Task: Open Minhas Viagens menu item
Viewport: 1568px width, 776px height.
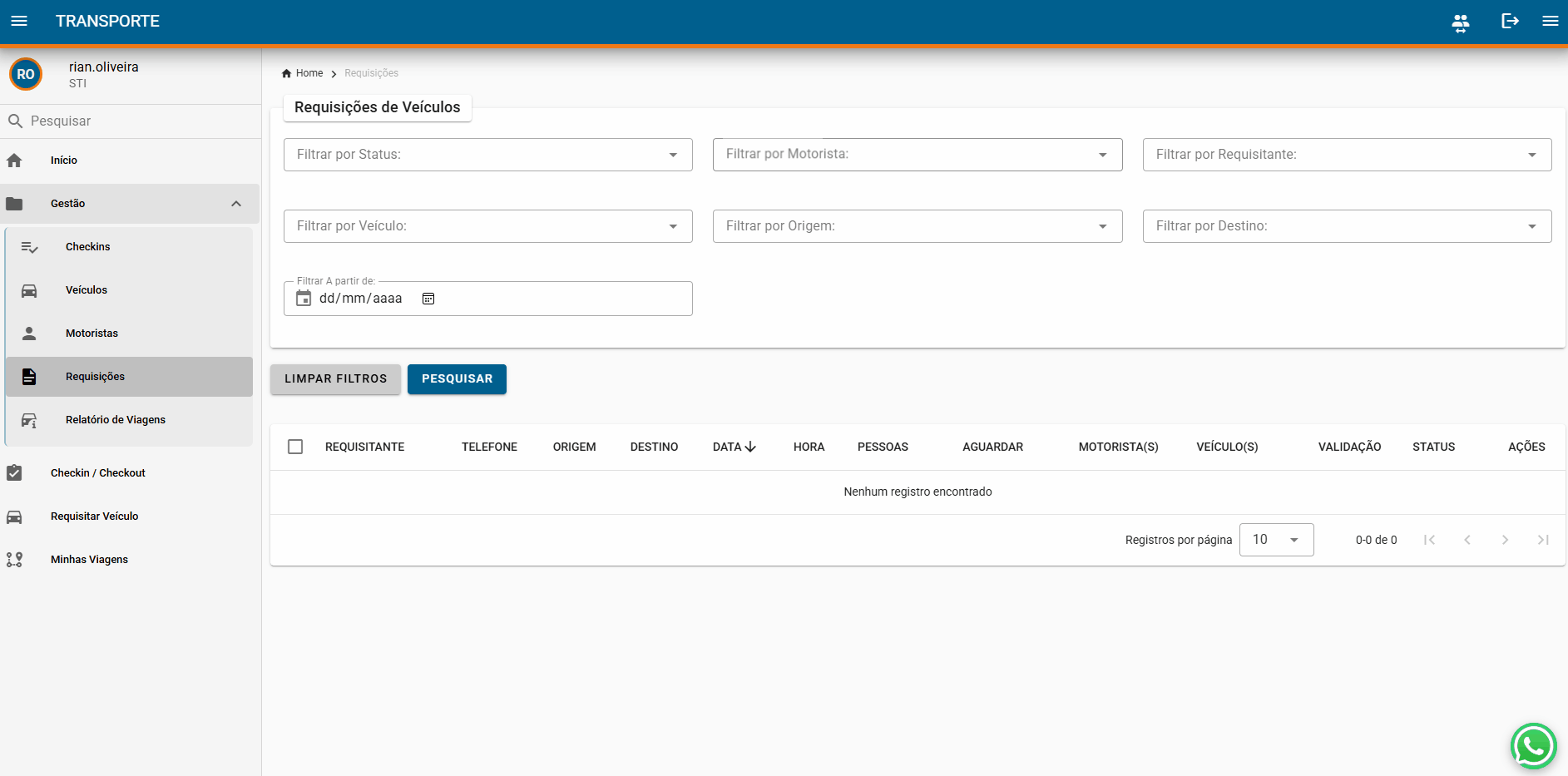Action: (130, 560)
